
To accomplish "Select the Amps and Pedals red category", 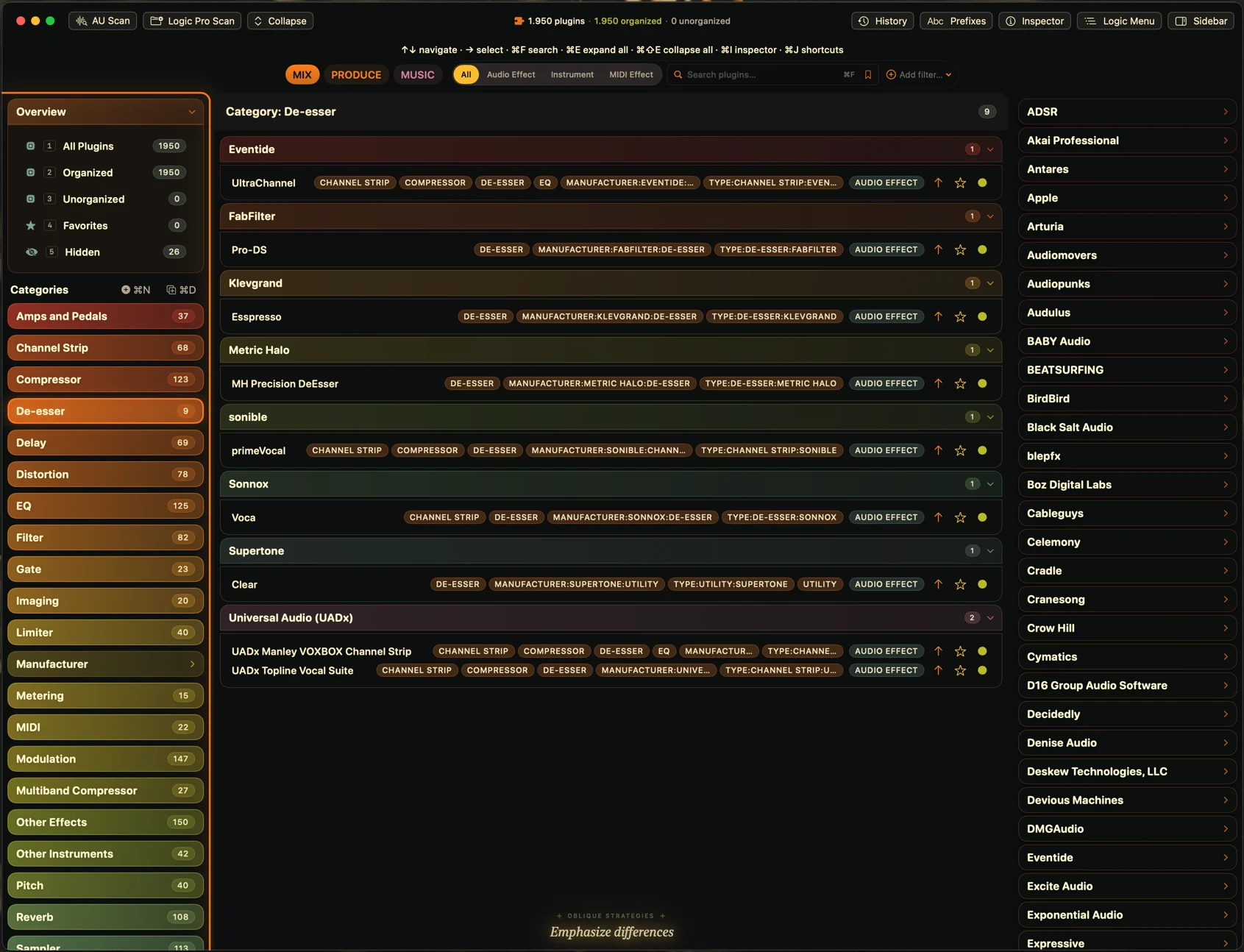I will click(105, 316).
